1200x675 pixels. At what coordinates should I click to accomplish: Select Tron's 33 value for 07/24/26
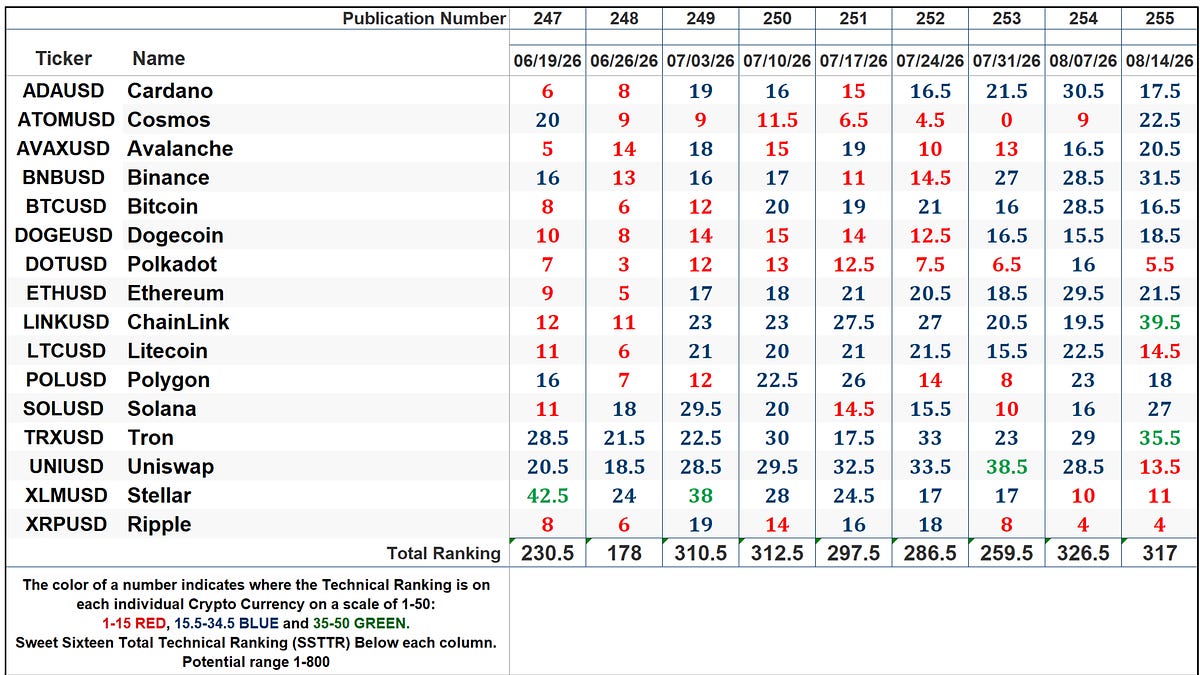coord(930,439)
